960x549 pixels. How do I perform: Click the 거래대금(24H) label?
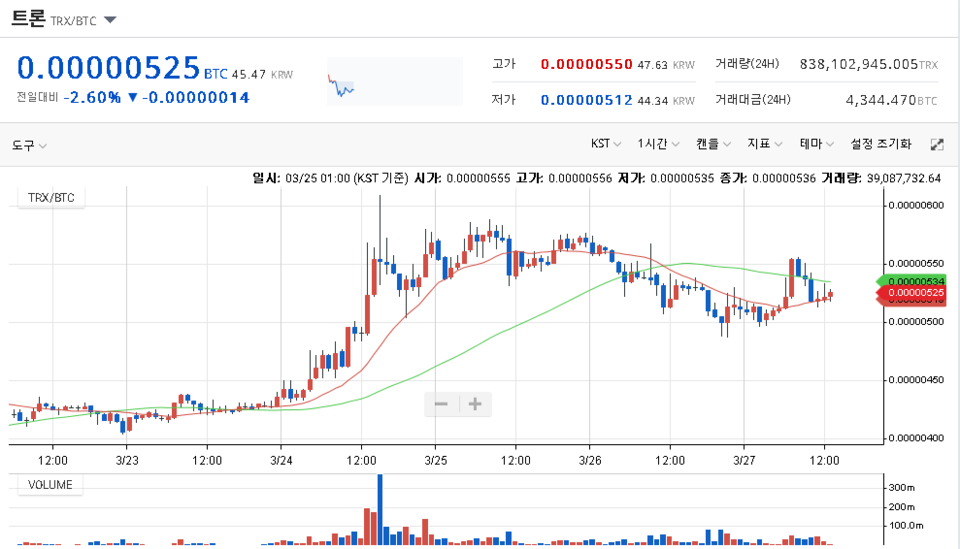tap(752, 100)
